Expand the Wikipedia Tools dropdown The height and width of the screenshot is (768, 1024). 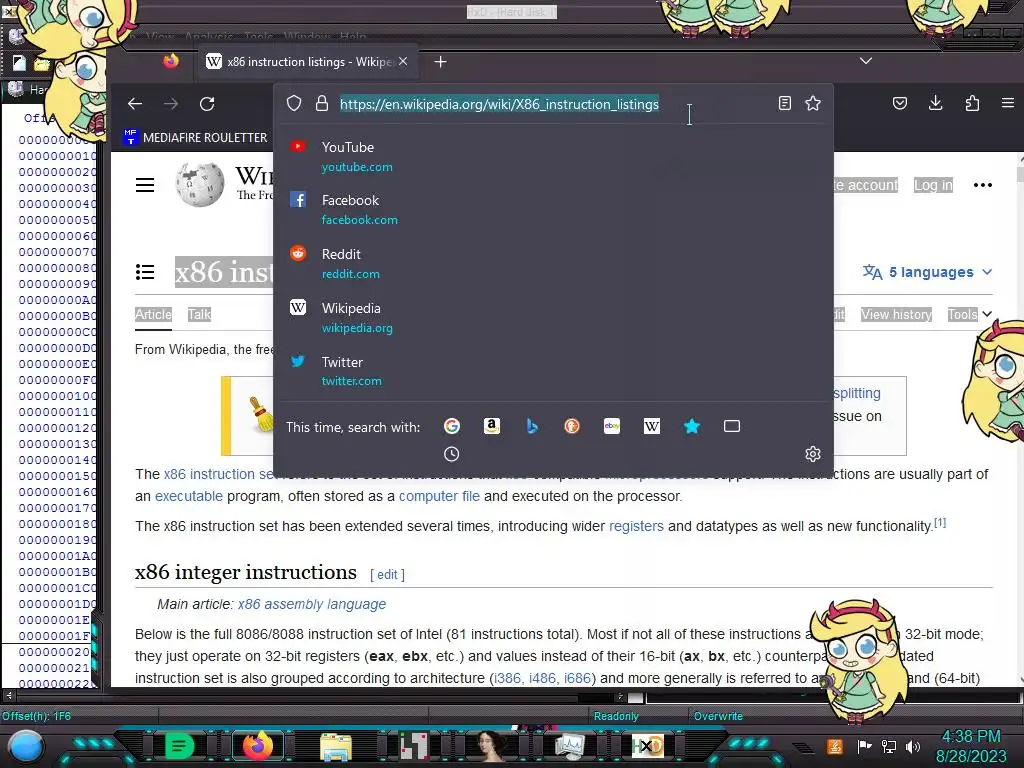[x=969, y=314]
